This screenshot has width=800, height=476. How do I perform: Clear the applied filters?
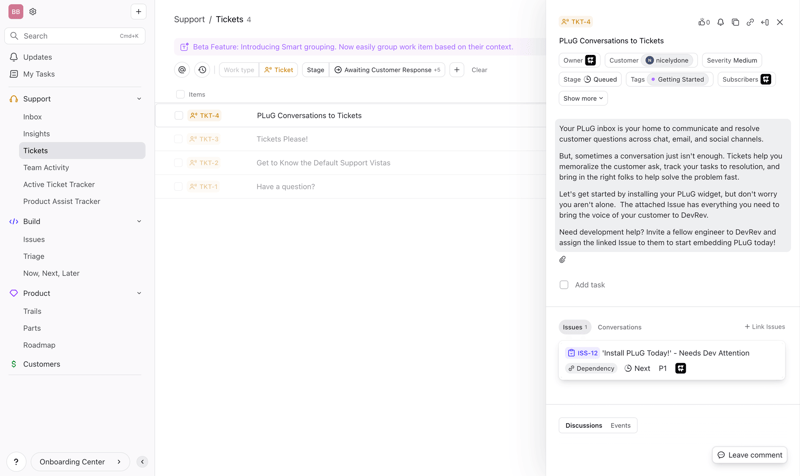point(479,70)
